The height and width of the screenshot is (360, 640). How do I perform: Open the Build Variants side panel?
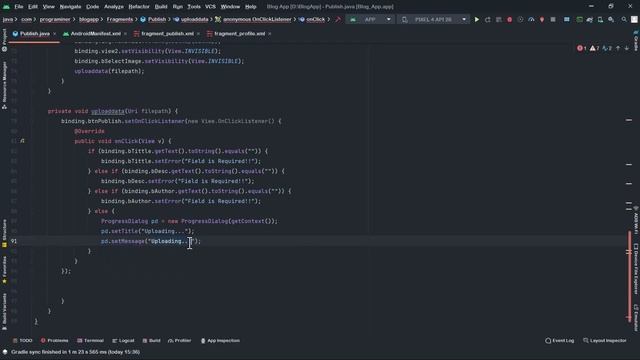[4, 312]
